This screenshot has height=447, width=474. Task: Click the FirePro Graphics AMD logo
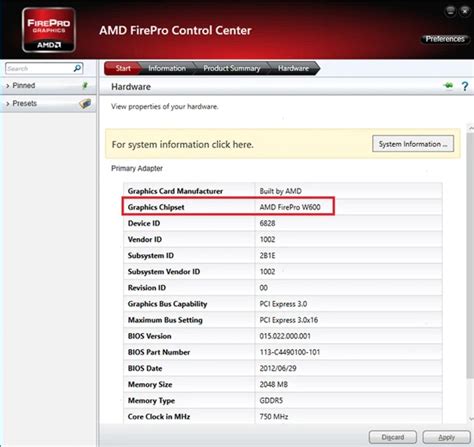click(49, 30)
